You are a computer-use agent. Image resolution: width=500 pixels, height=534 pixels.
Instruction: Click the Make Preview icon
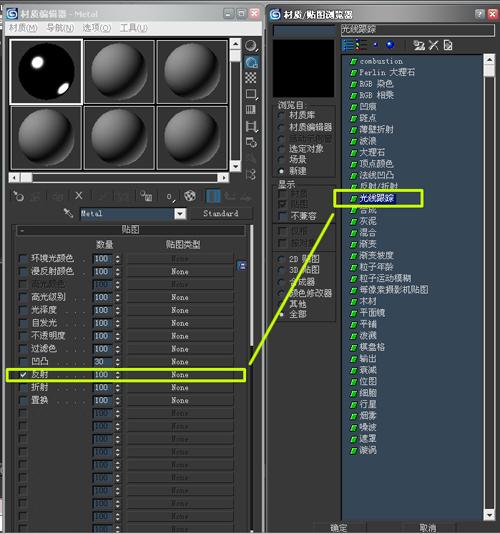(x=251, y=126)
